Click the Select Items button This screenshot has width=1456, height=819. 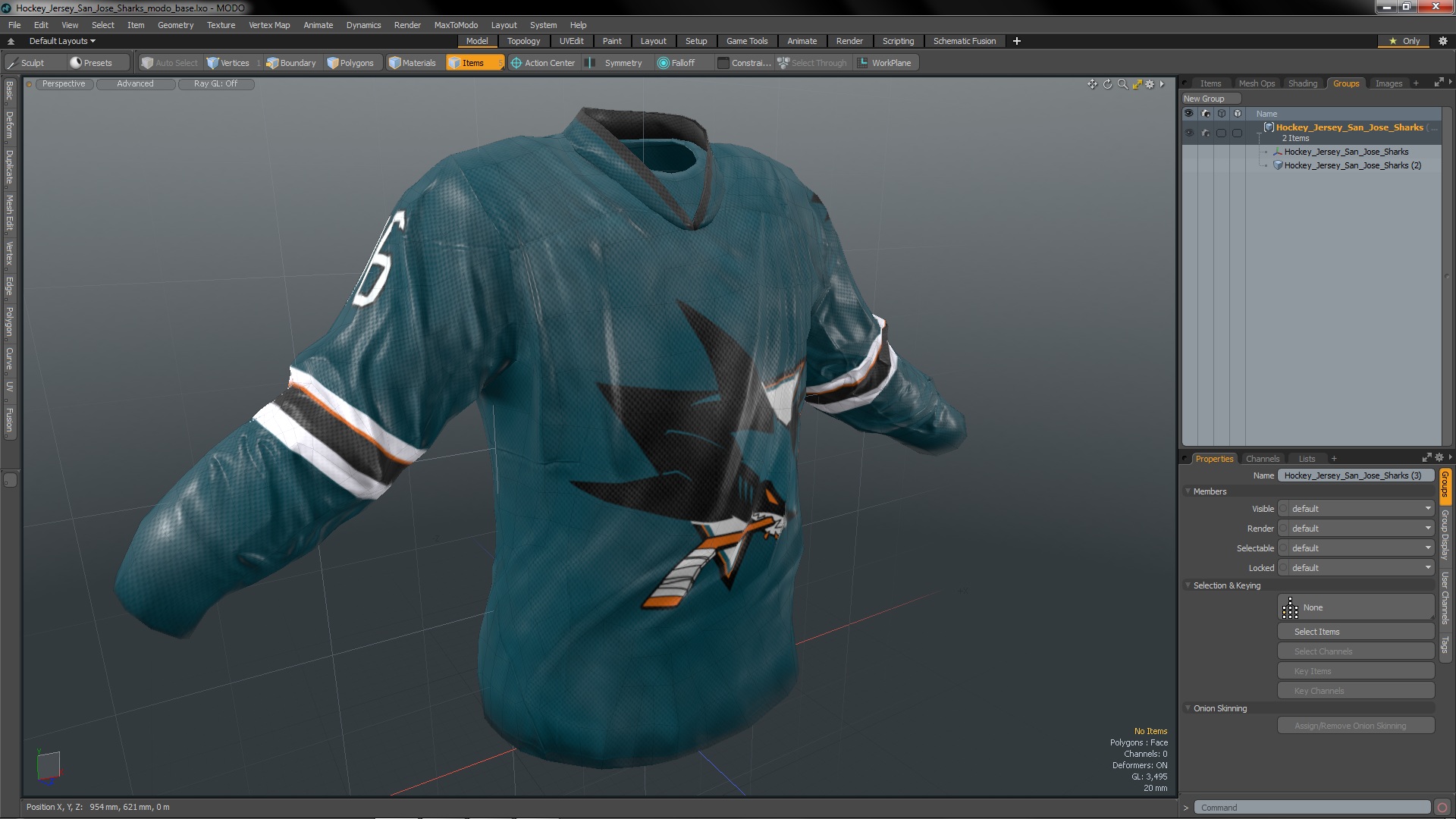[1356, 632]
